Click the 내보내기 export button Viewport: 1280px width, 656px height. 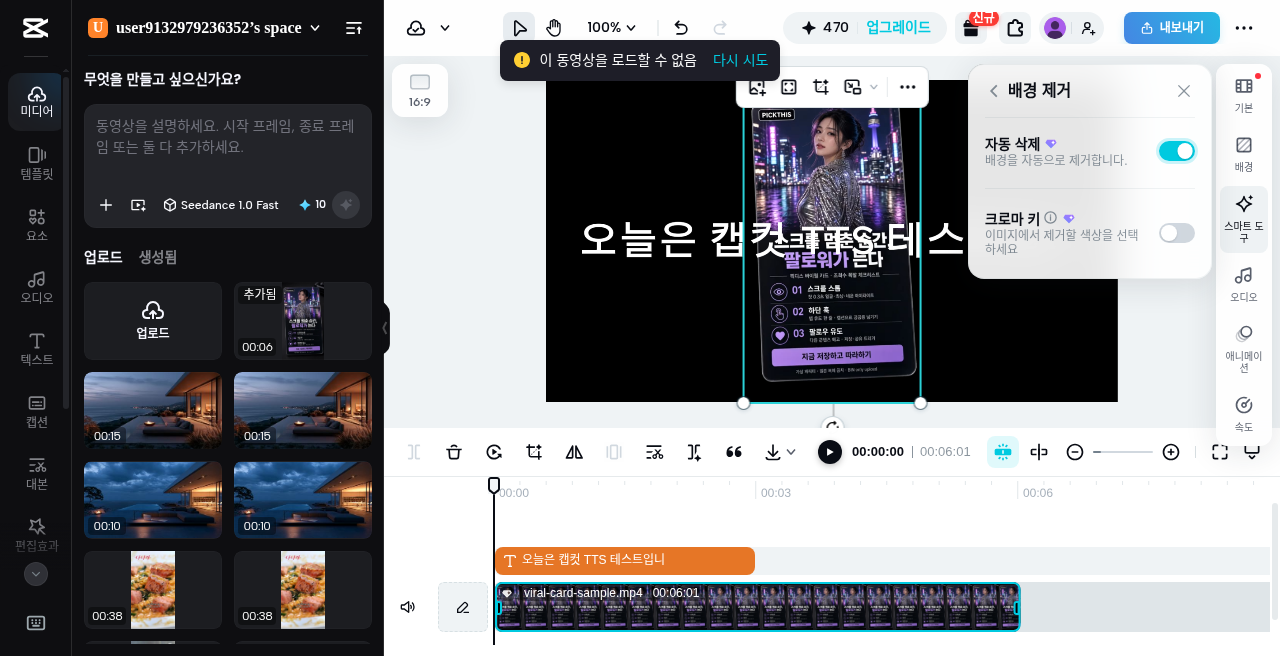point(1172,28)
